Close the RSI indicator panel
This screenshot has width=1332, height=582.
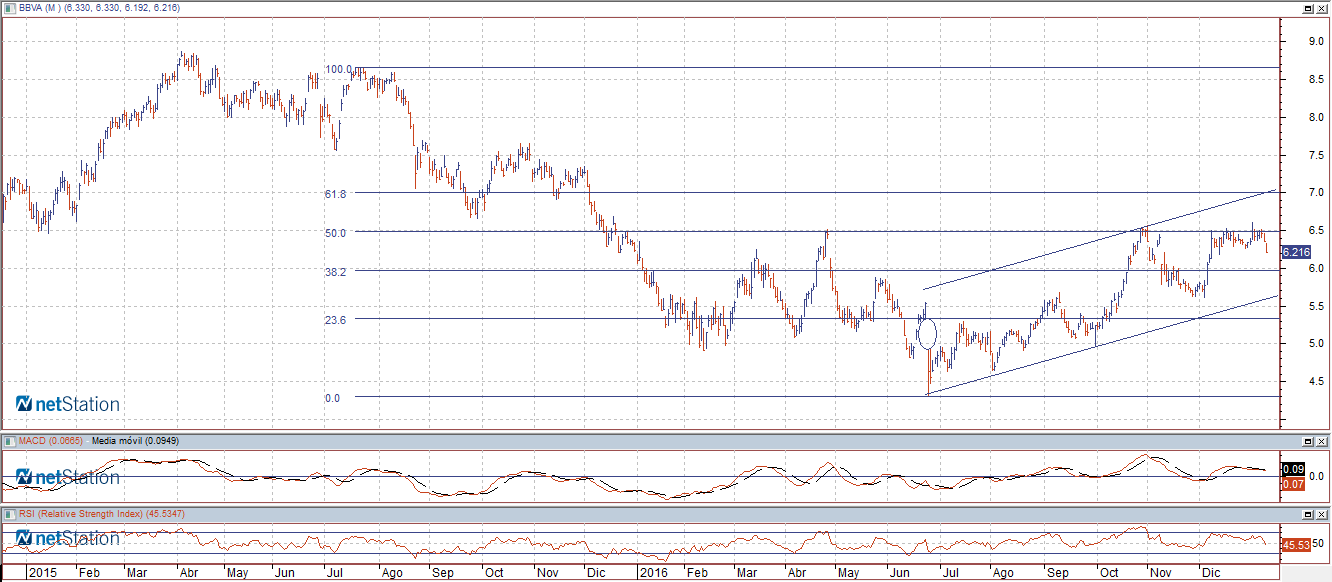click(1322, 514)
